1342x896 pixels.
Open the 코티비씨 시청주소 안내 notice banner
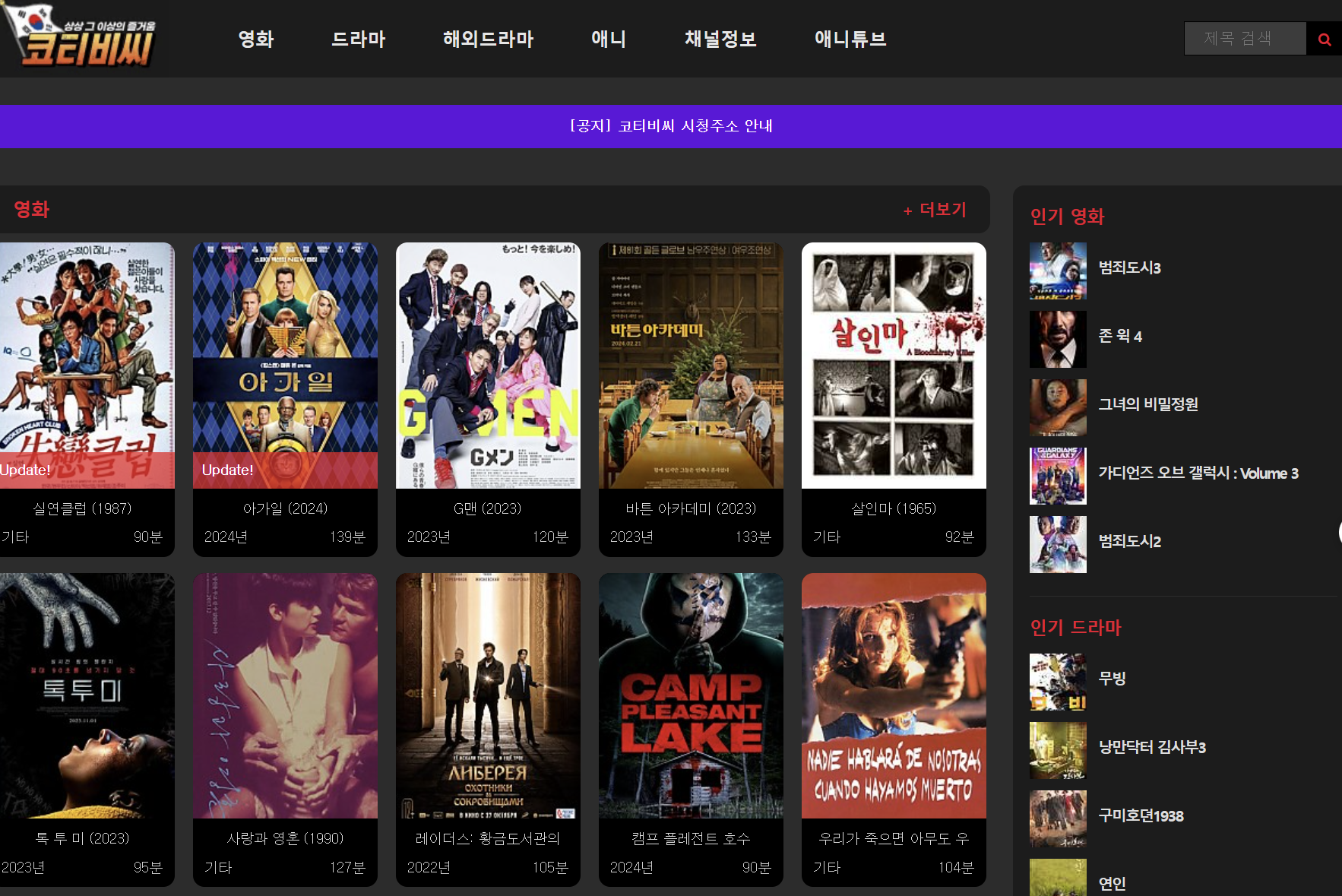click(x=671, y=126)
